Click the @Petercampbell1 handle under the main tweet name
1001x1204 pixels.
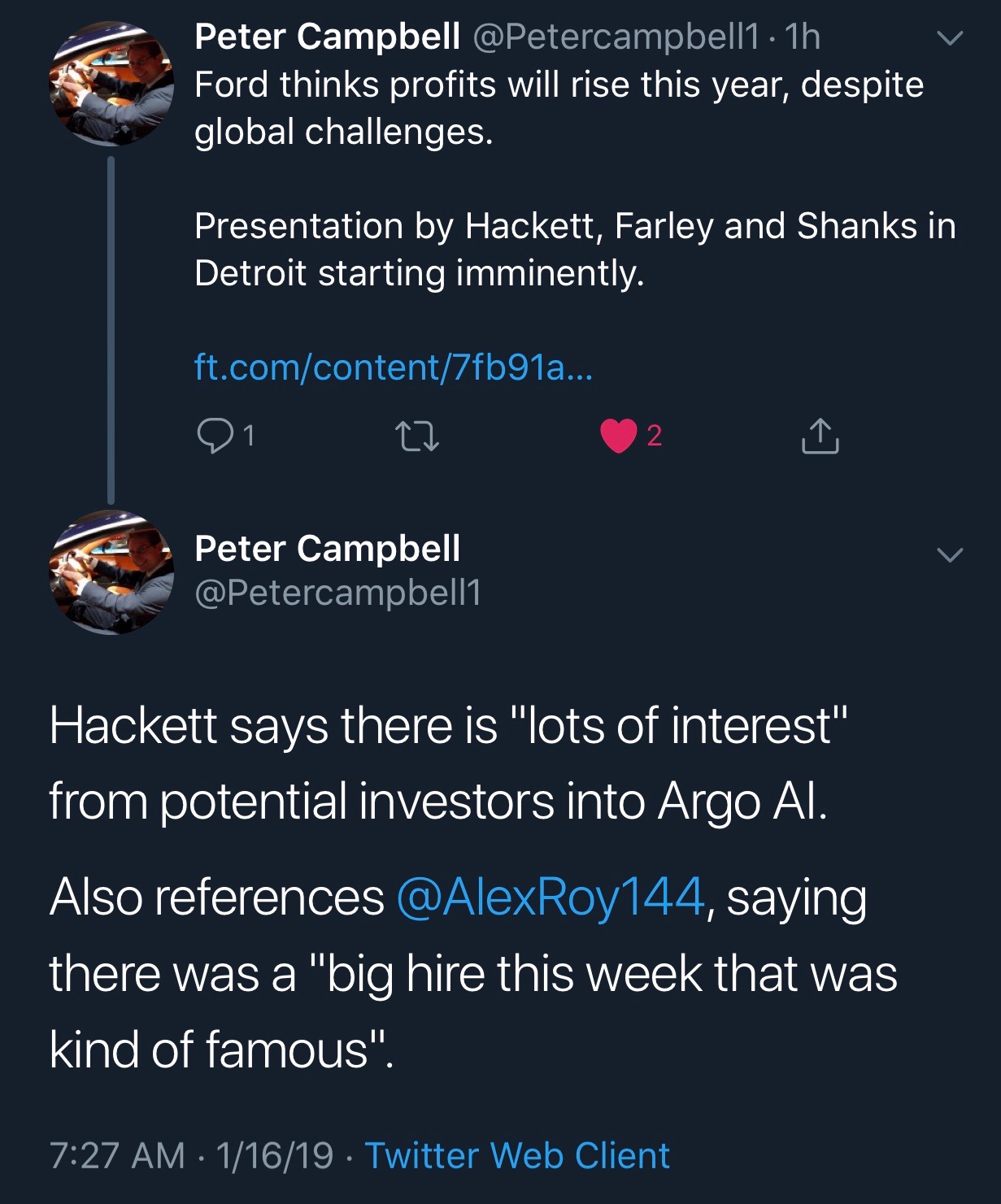pyautogui.click(x=337, y=593)
